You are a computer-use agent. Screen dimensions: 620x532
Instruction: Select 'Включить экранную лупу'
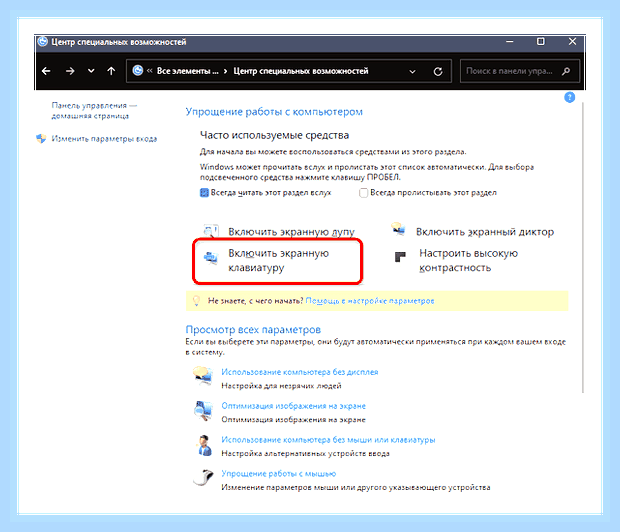[x=291, y=232]
